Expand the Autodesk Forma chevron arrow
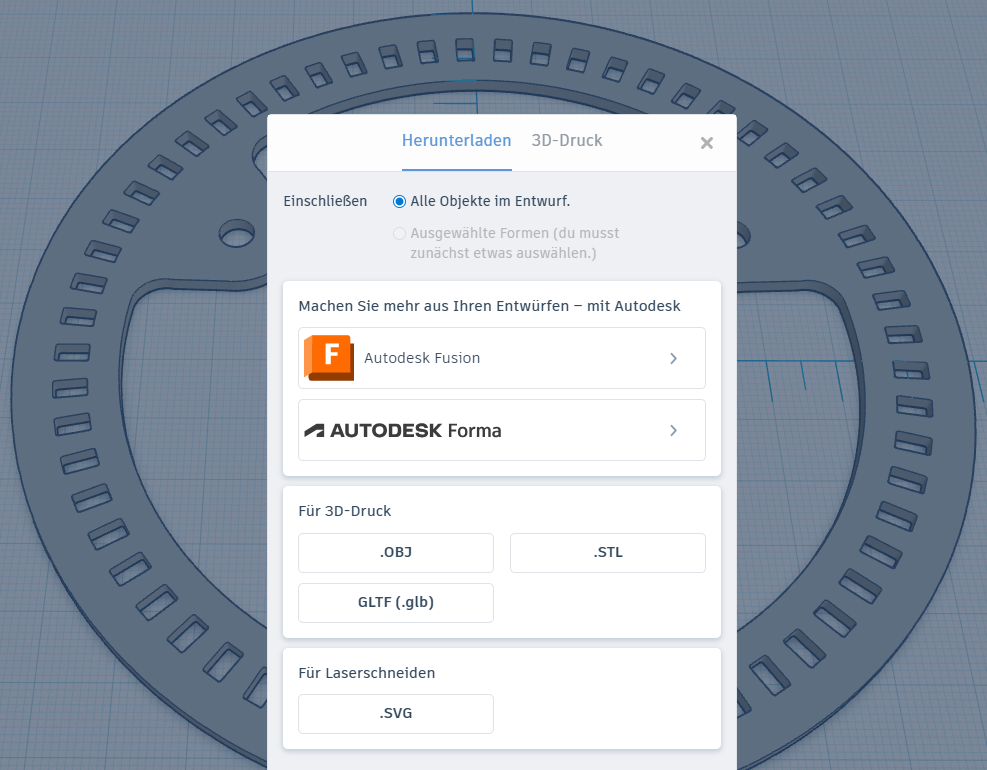Viewport: 987px width, 770px height. point(674,430)
